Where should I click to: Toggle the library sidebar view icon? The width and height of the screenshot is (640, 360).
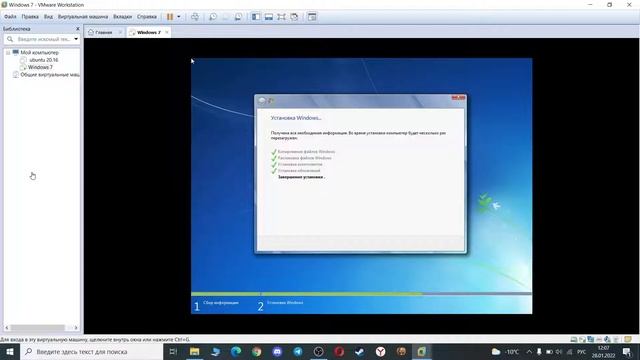point(256,17)
